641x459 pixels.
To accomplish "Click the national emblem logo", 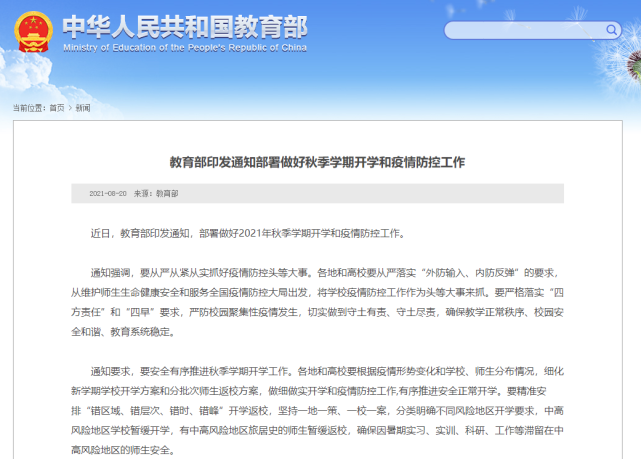I will 34,32.
